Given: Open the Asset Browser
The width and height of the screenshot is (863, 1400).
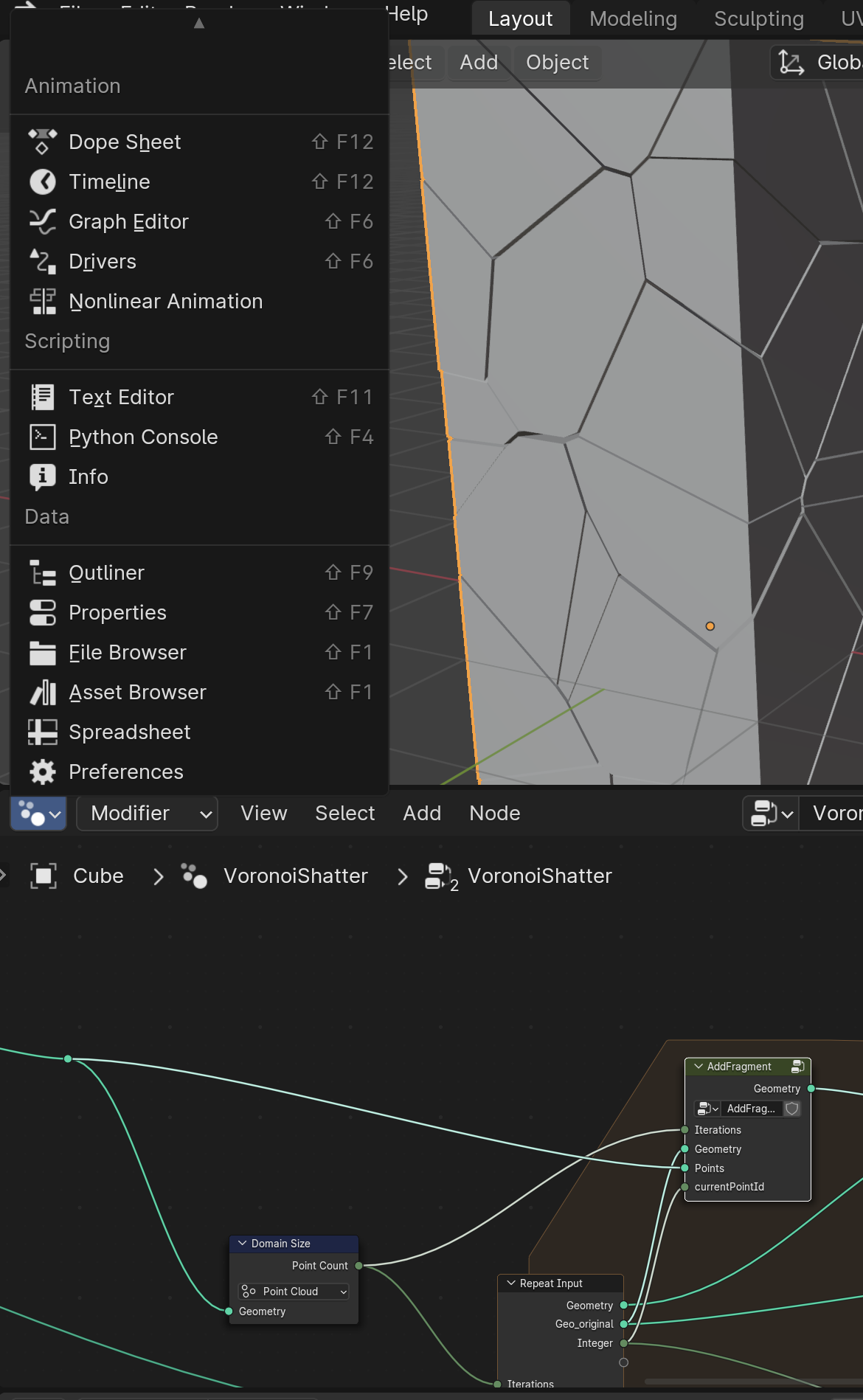Looking at the screenshot, I should point(199,692).
